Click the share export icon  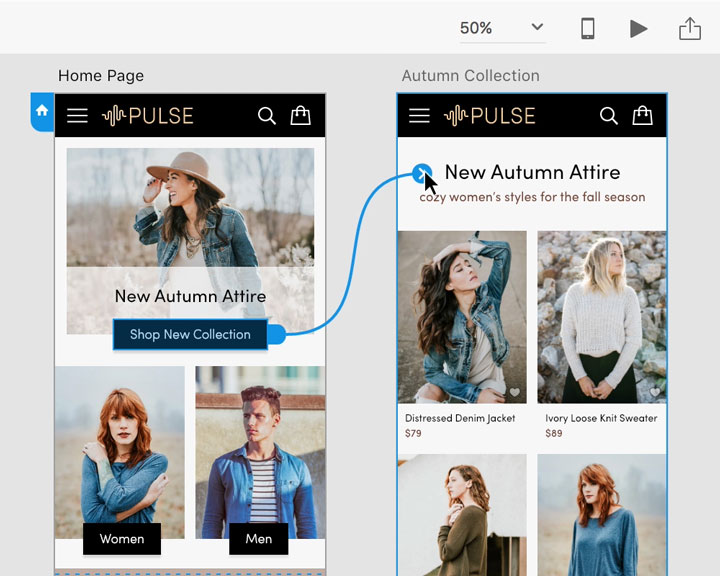tap(689, 29)
